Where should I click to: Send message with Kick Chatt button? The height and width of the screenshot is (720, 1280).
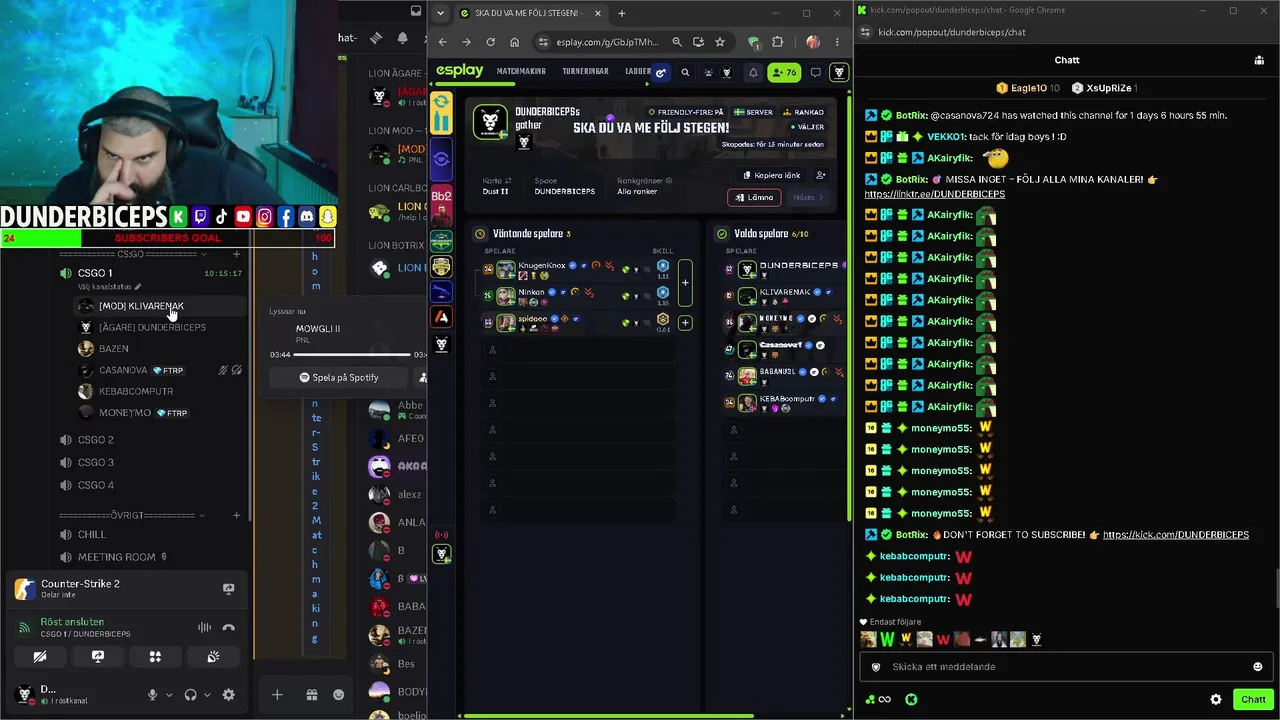tap(1253, 700)
